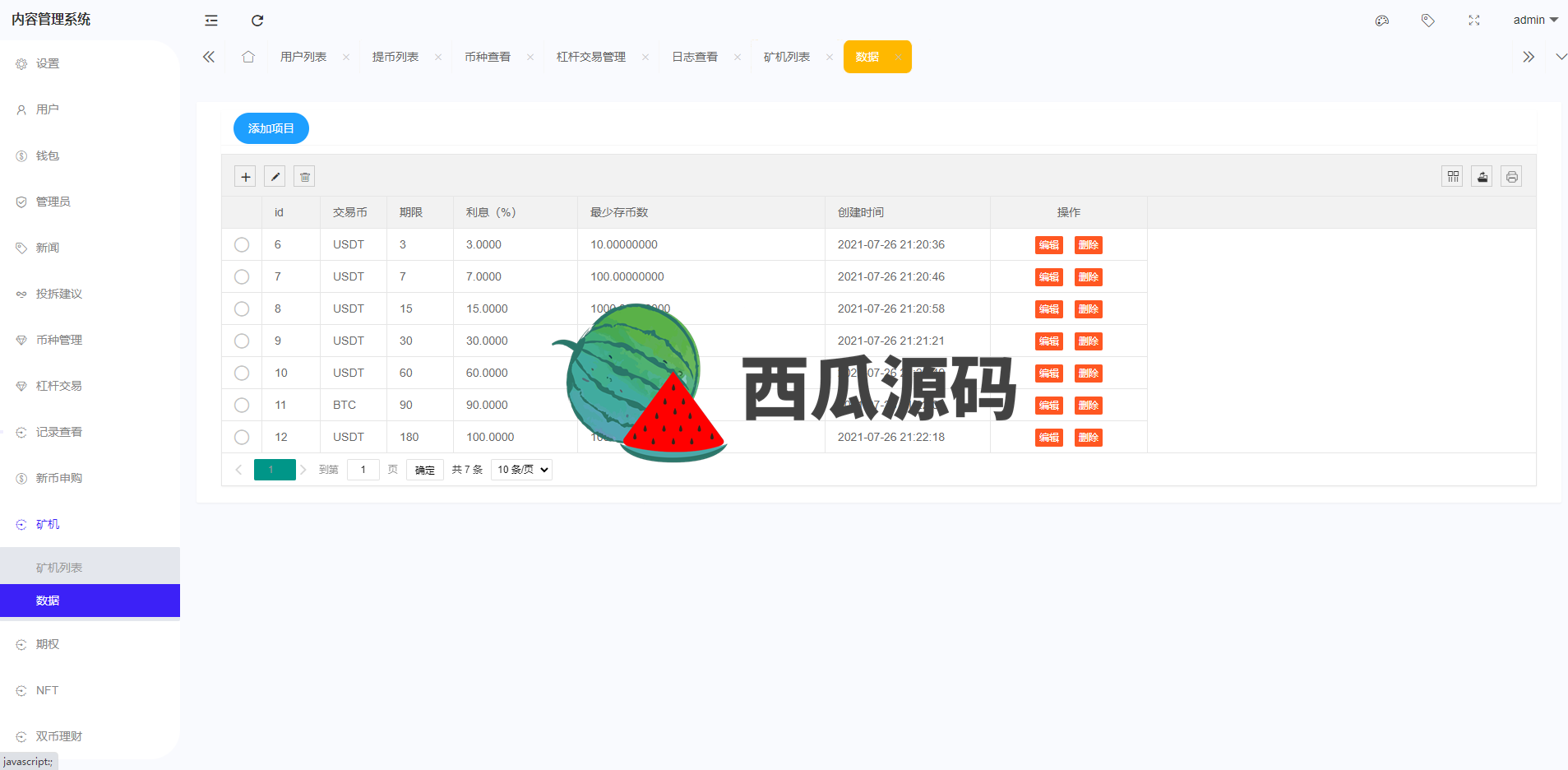Select radio button for row id 6

(242, 244)
